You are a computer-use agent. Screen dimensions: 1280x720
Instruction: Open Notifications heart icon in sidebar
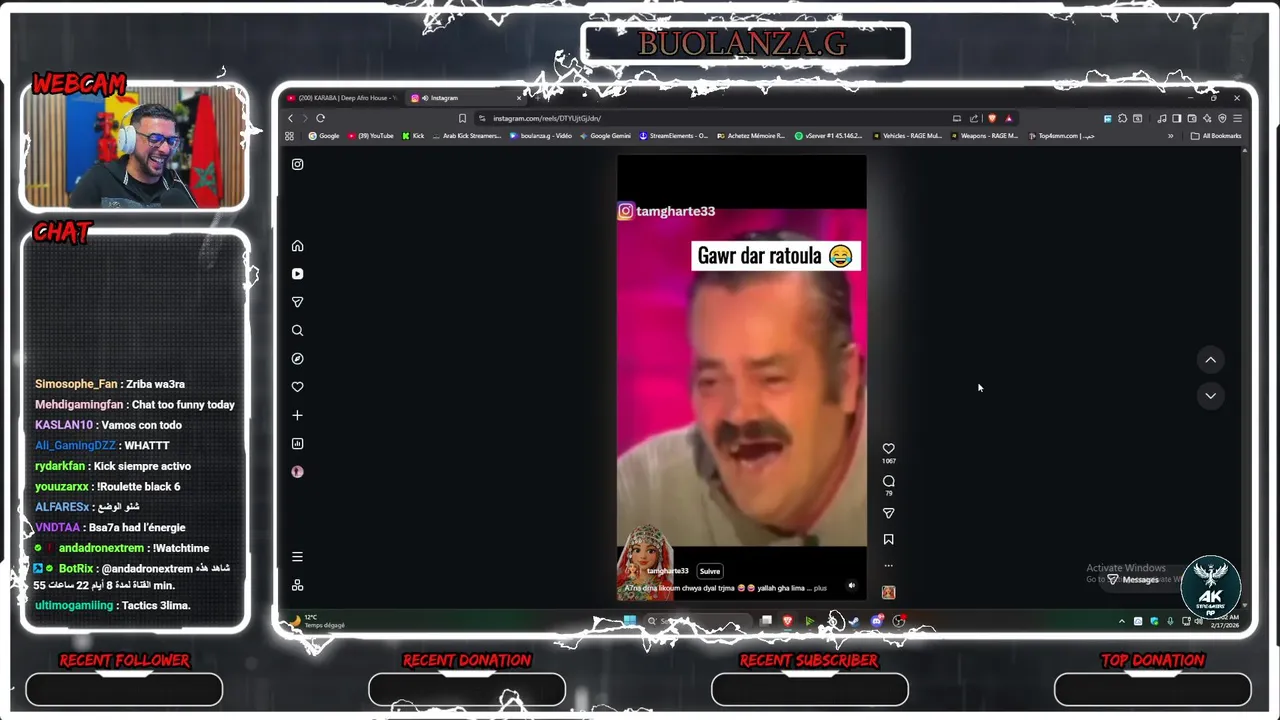point(297,387)
